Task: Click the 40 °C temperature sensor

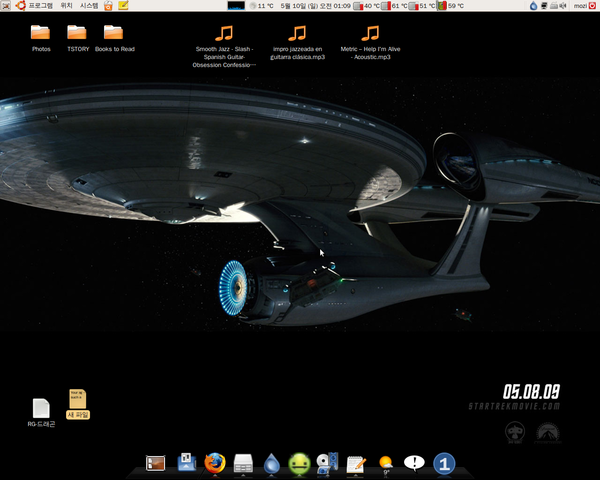Action: [366, 6]
